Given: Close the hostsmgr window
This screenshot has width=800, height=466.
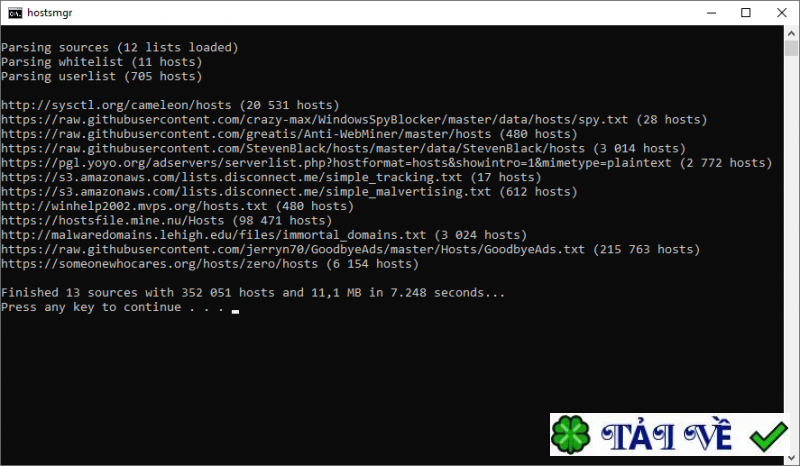Looking at the screenshot, I should (781, 13).
